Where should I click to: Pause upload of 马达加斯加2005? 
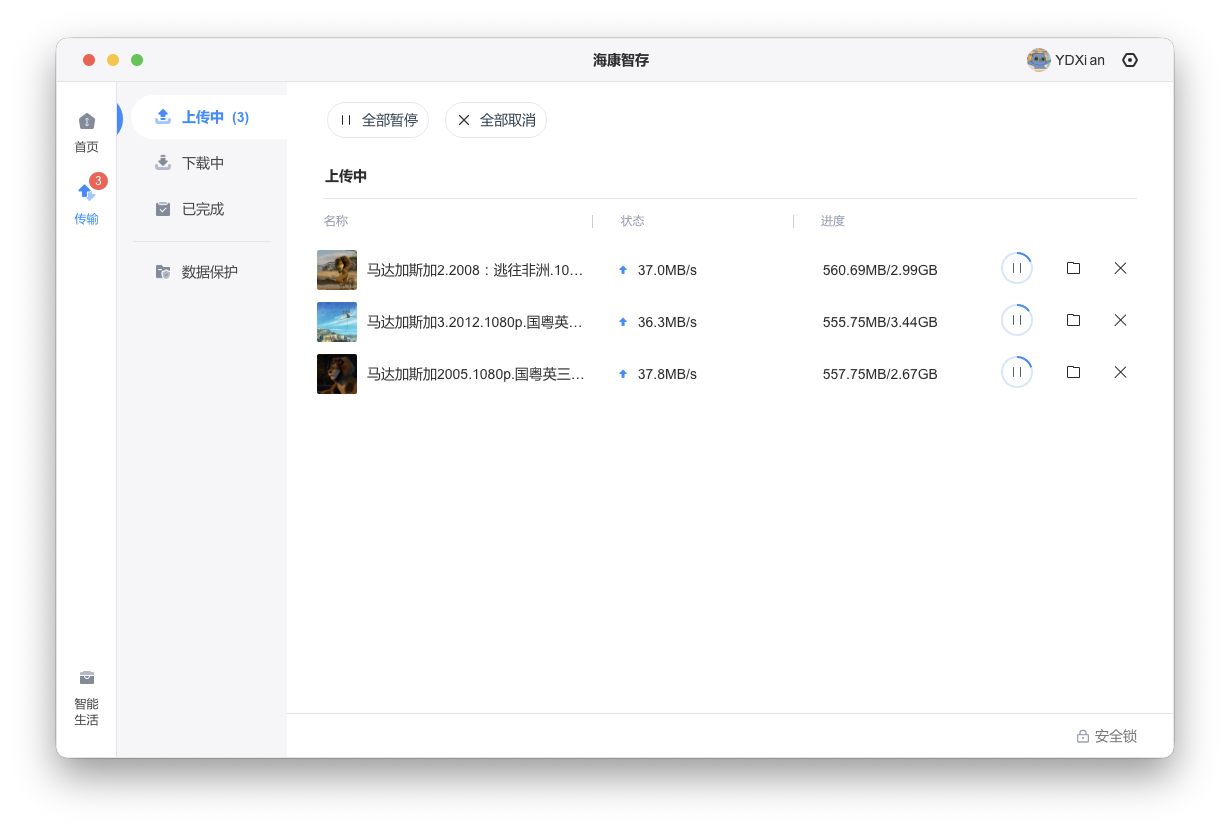(x=1017, y=372)
